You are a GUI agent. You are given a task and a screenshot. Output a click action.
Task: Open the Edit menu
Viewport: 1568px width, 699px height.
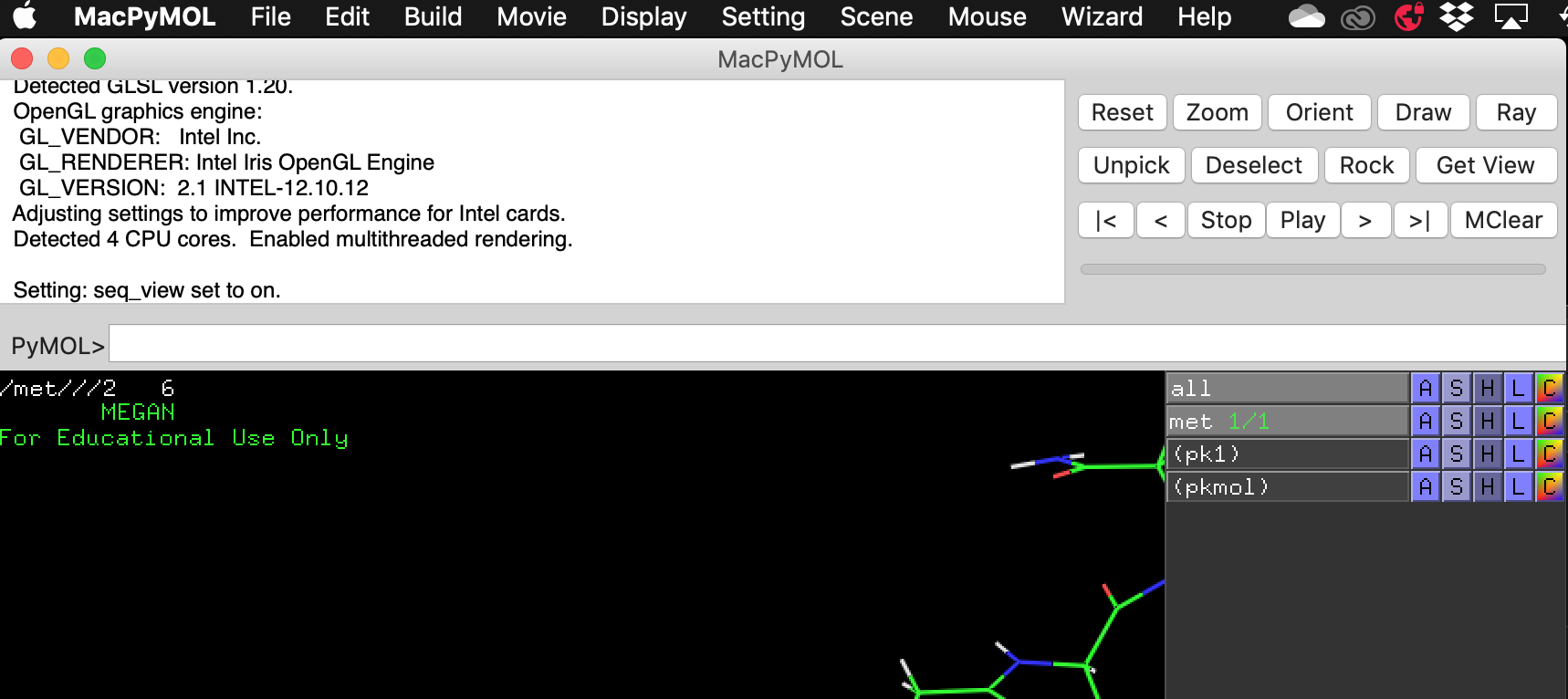[x=348, y=16]
